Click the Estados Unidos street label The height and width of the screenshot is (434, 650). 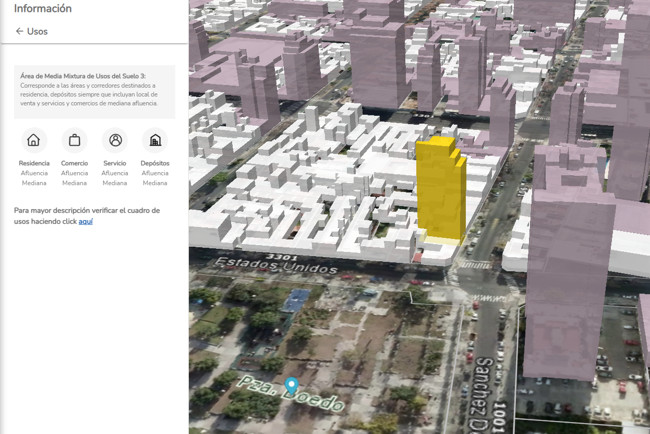(x=276, y=265)
